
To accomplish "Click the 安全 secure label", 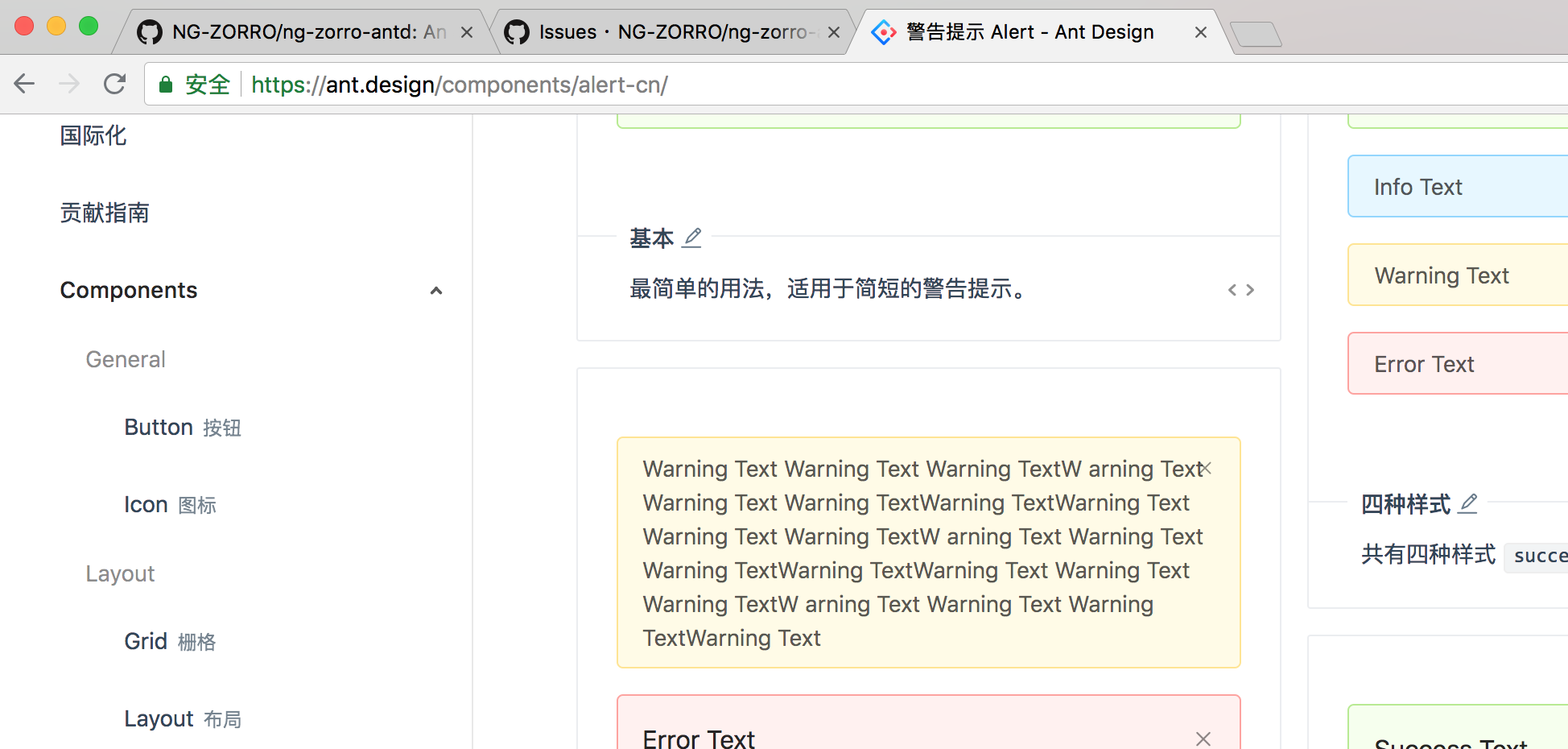I will click(208, 85).
